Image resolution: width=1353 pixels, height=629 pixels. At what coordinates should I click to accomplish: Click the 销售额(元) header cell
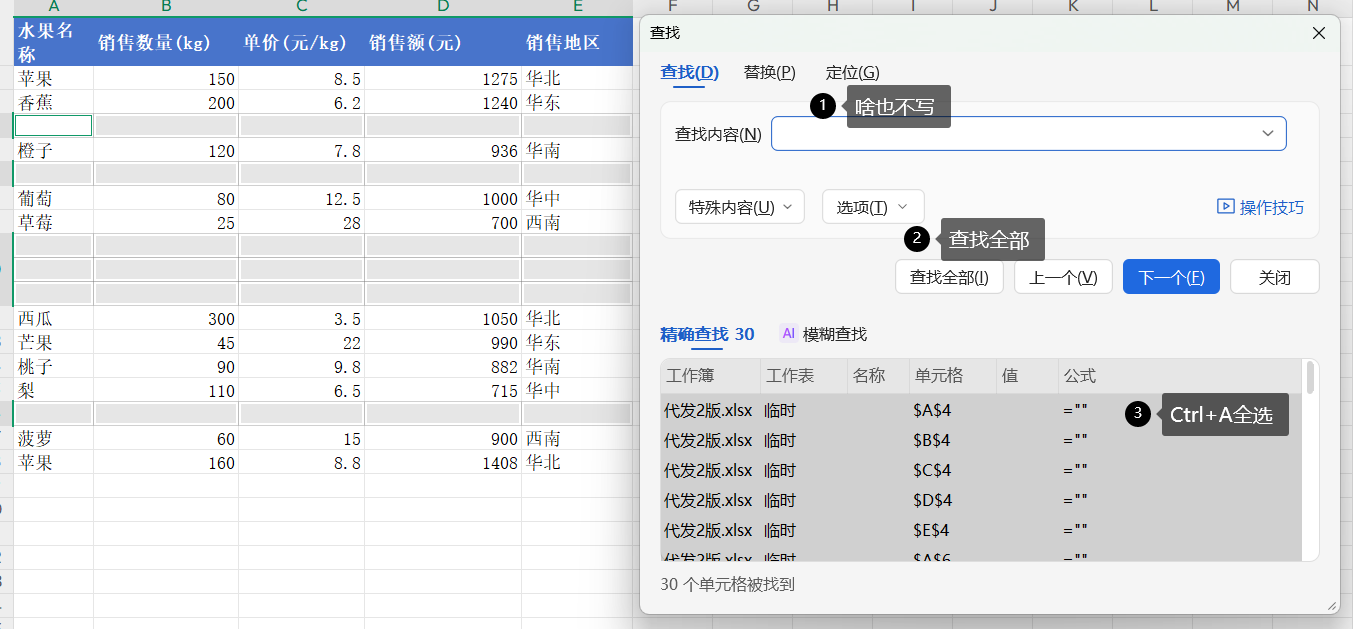coord(443,41)
